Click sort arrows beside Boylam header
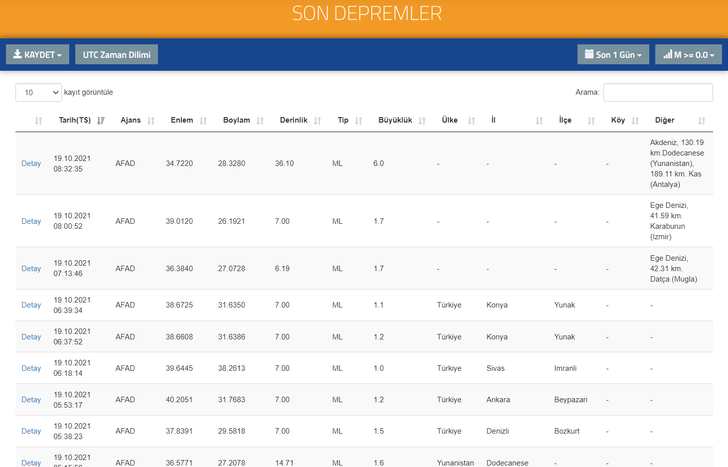 (x=260, y=121)
